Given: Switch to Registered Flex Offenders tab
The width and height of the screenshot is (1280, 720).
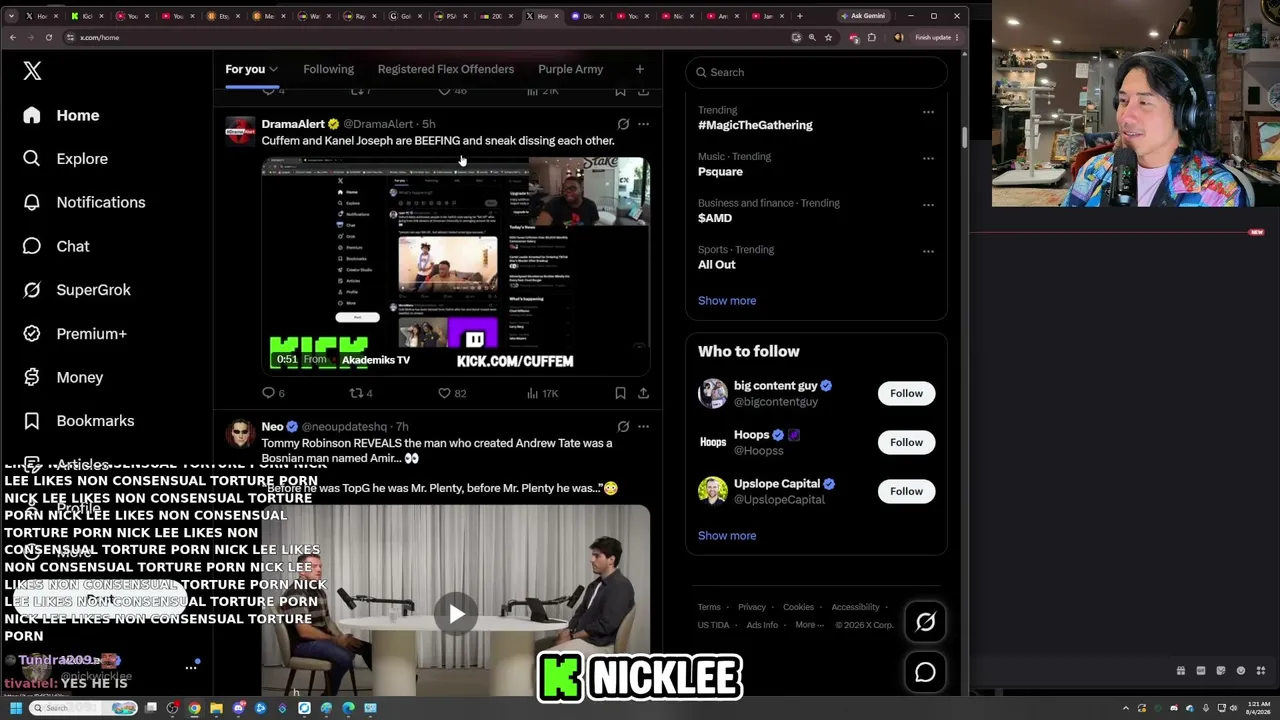Looking at the screenshot, I should [x=446, y=69].
